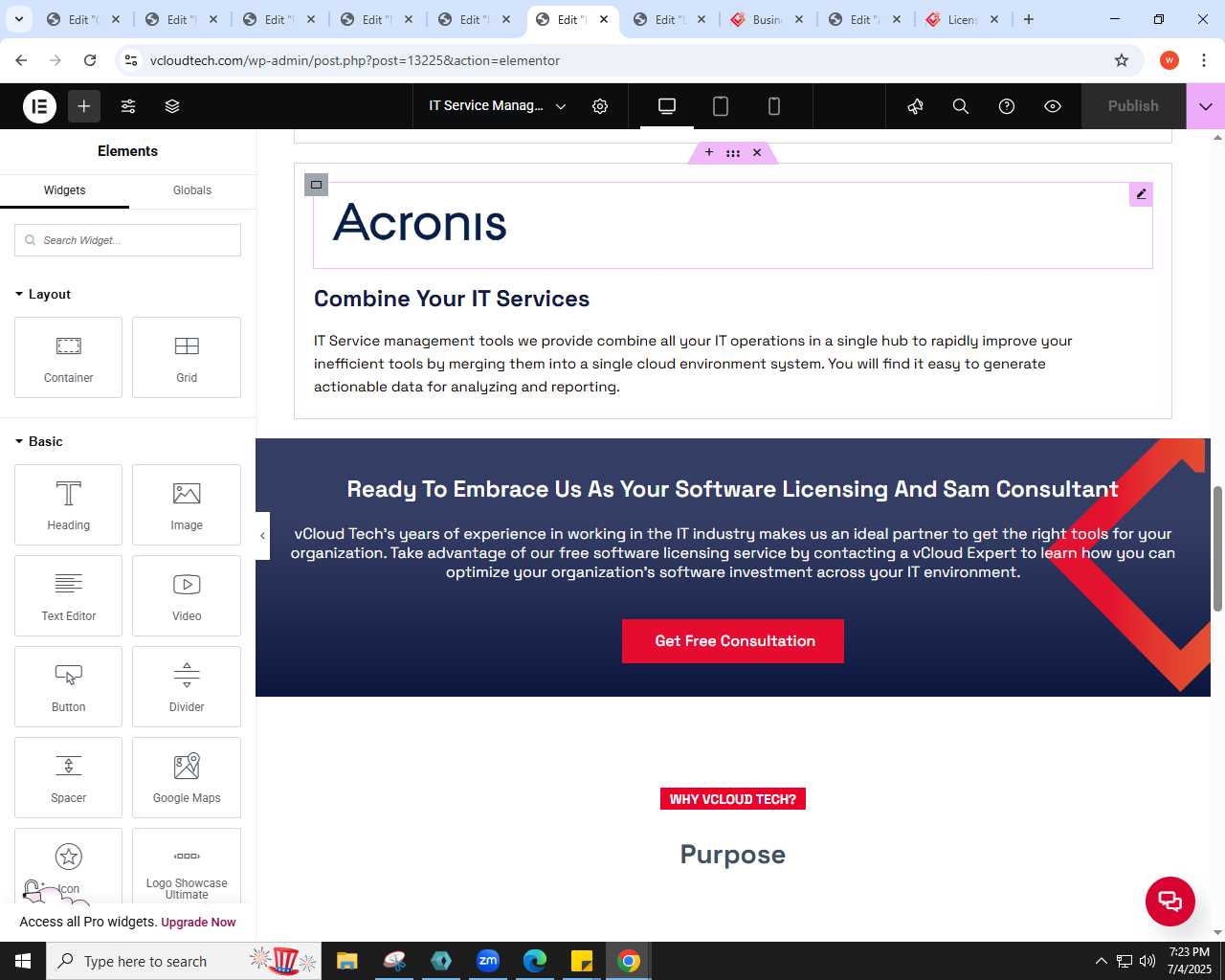Select the Logo Showcase Ultimate widget
Screen dimensions: 1225x980
[x=187, y=866]
